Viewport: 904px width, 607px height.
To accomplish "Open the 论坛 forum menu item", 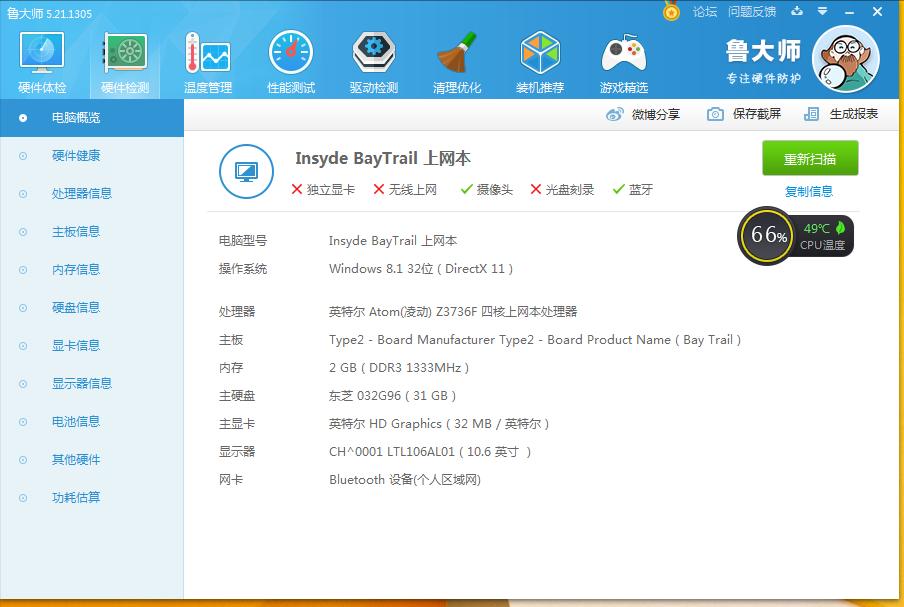I will [x=703, y=11].
